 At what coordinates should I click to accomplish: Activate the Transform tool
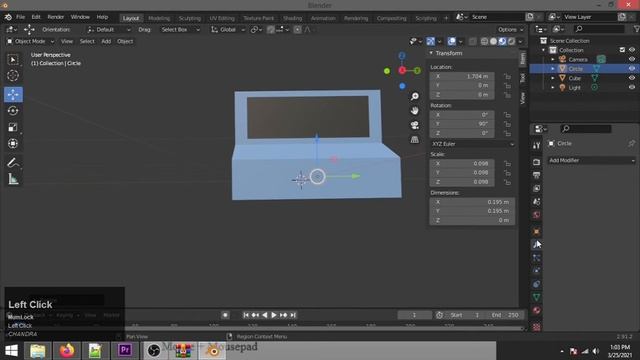[x=13, y=143]
